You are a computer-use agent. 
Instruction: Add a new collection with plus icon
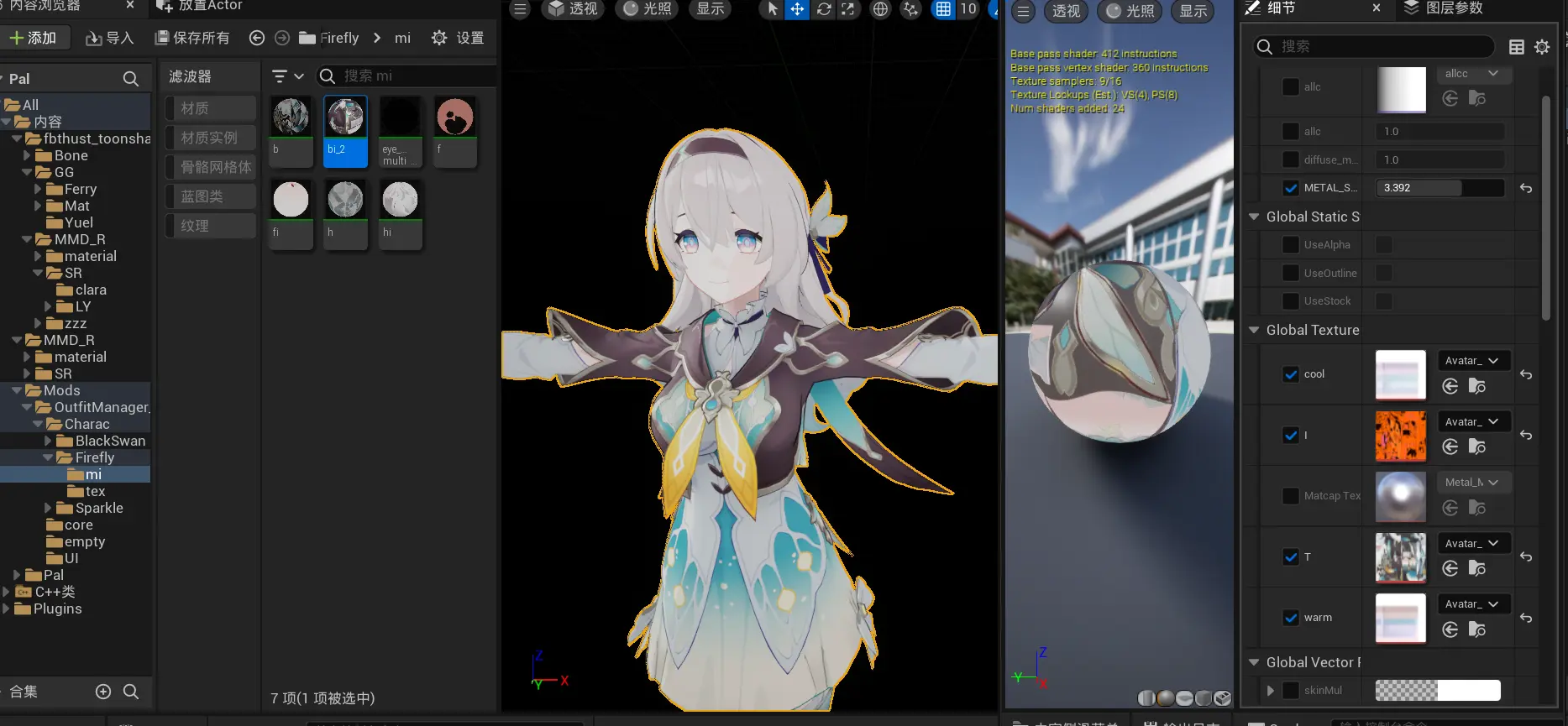click(x=103, y=692)
